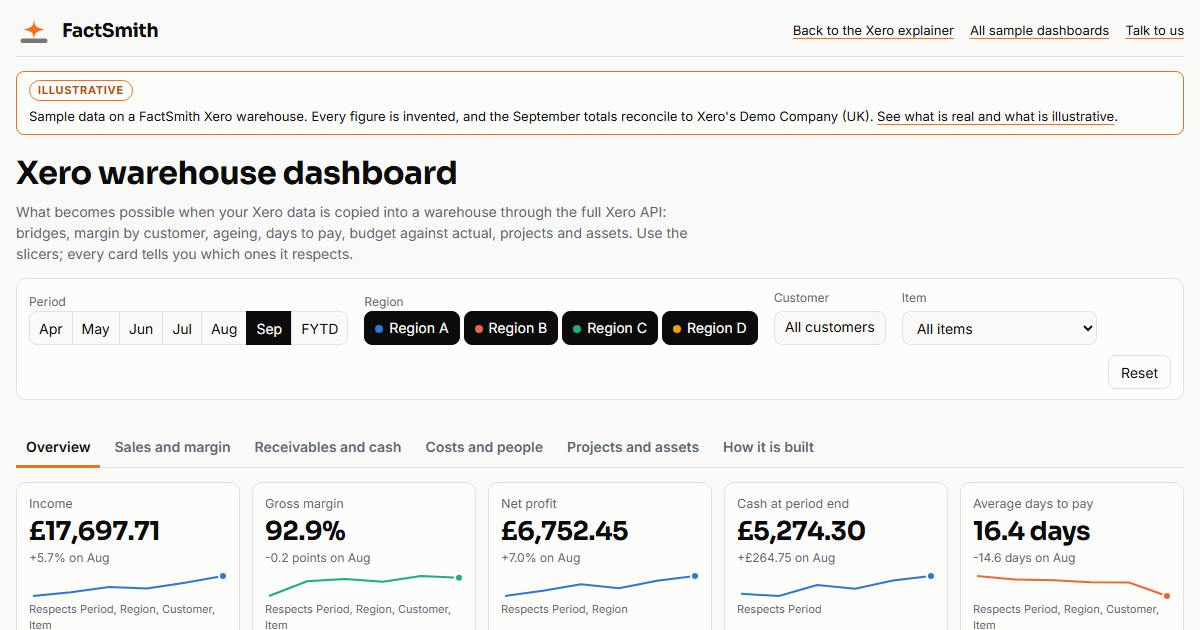Toggle the Region A slicer
This screenshot has height=630, width=1200.
point(412,328)
